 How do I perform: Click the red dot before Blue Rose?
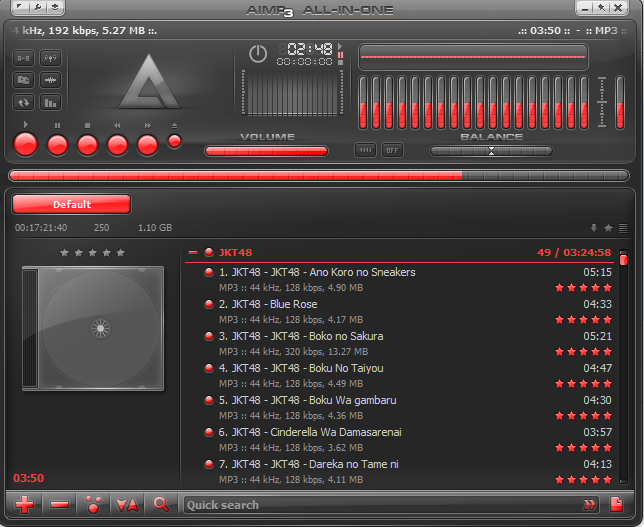click(209, 304)
